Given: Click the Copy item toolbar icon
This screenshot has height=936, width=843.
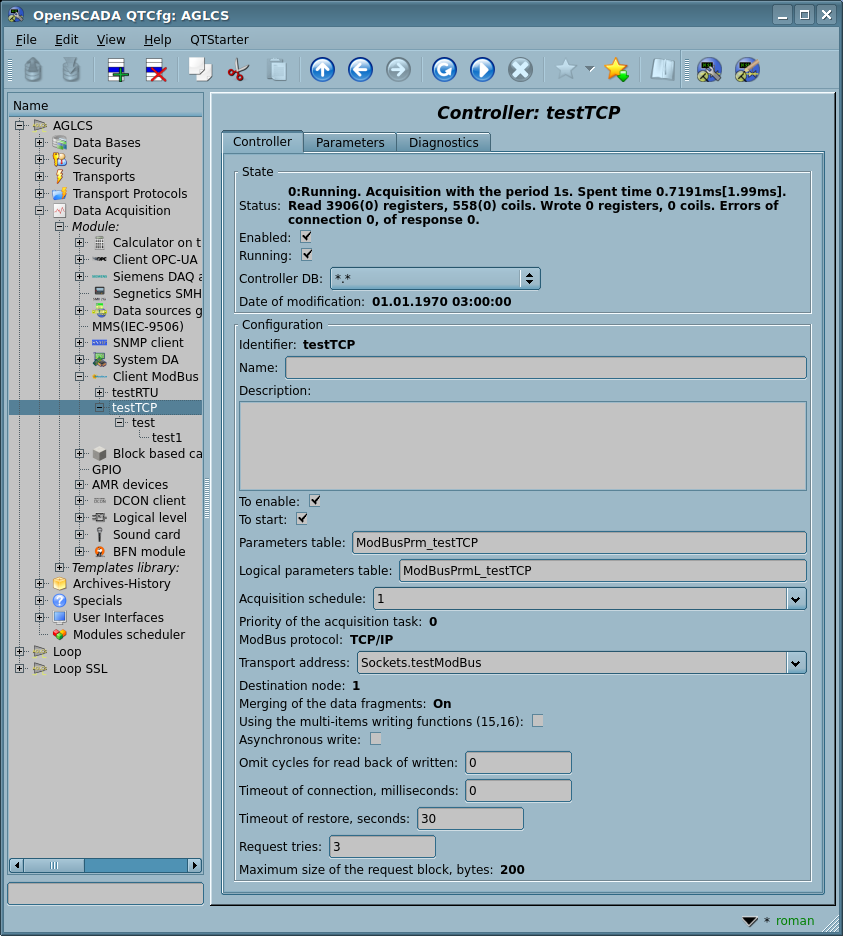Looking at the screenshot, I should 200,70.
